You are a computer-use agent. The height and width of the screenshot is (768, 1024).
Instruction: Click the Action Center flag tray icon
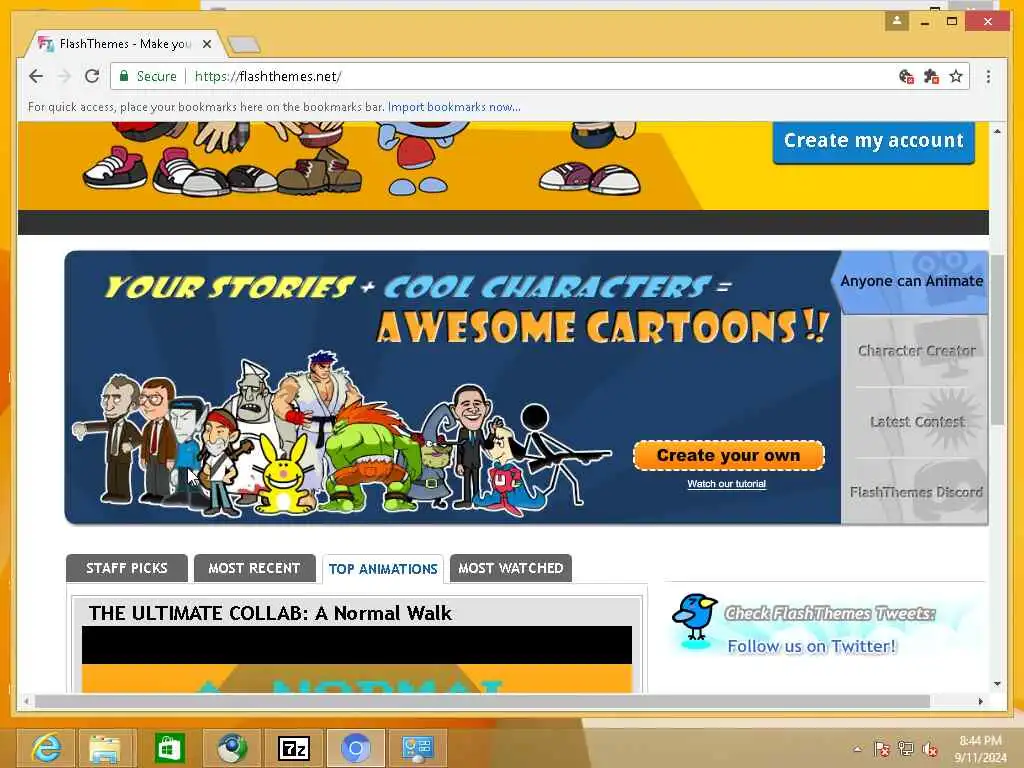pos(882,749)
